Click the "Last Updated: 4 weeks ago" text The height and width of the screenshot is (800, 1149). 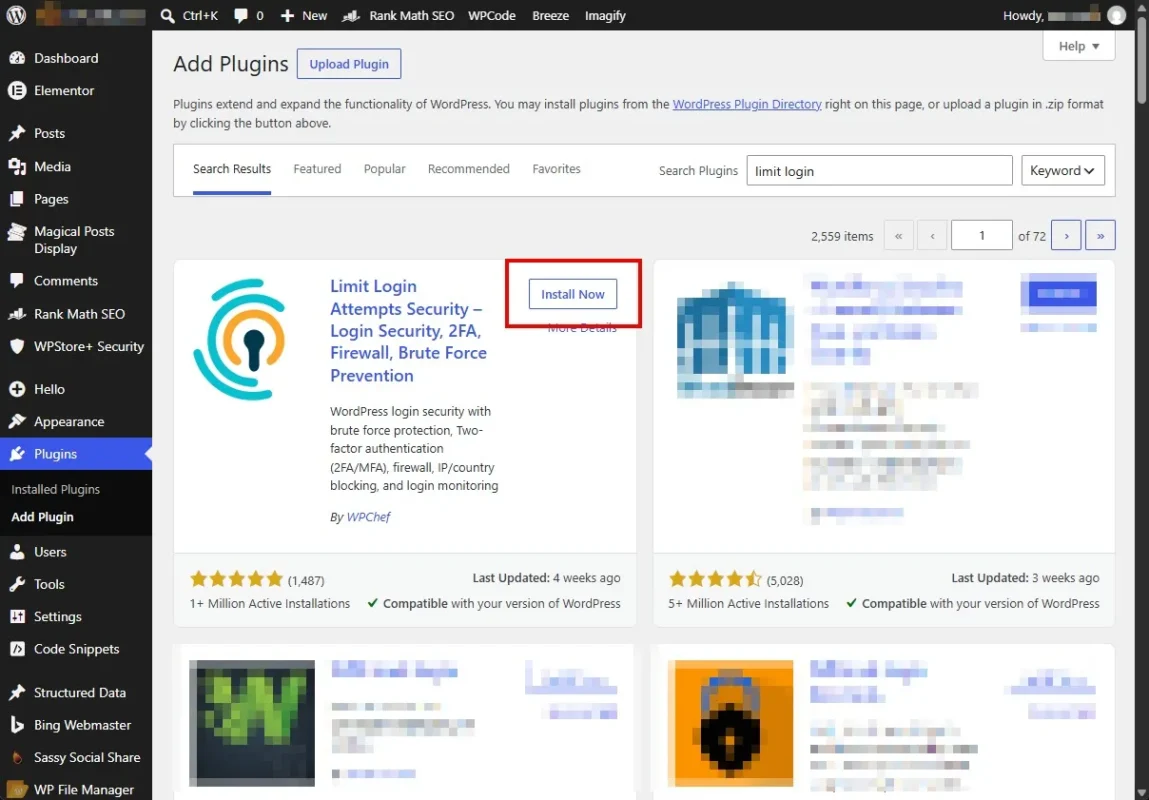coord(546,578)
